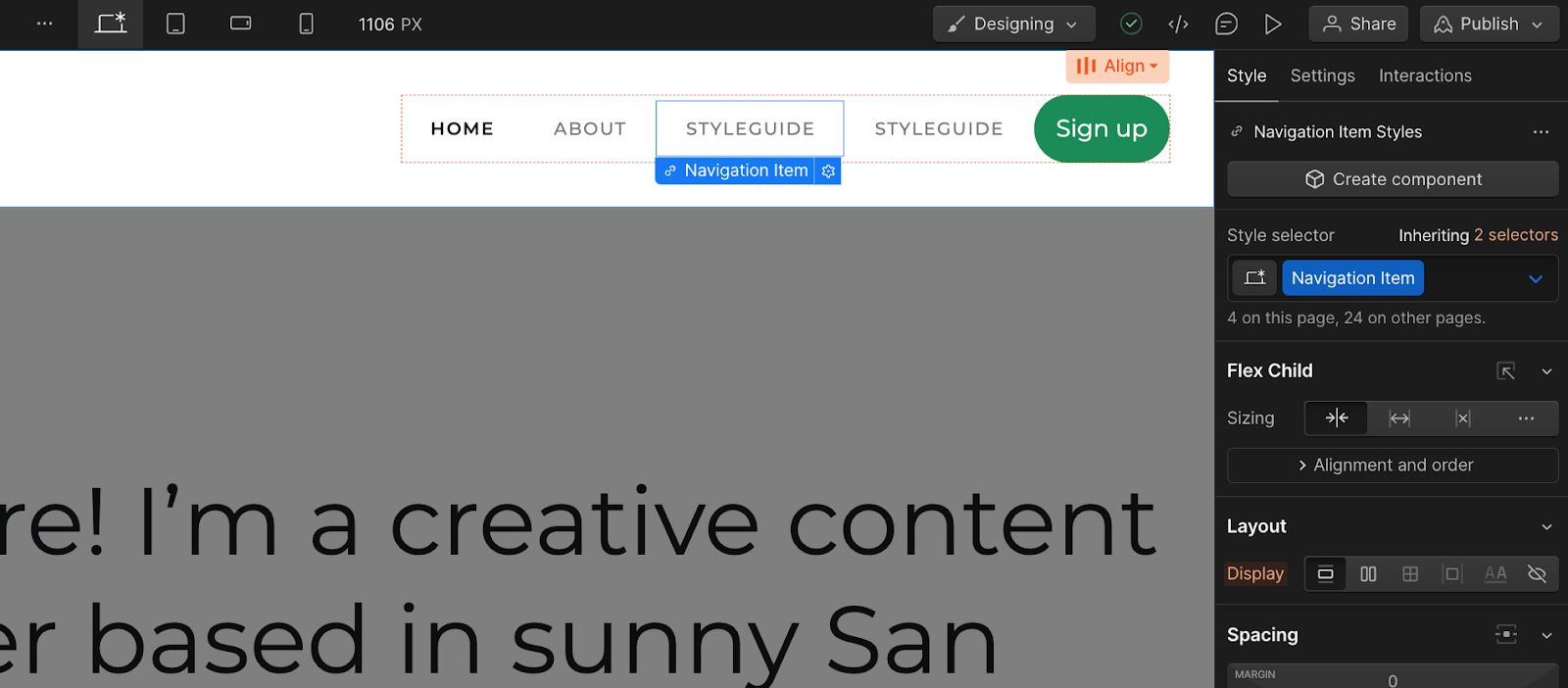
Task: Switch to tablet breakpoint view
Action: tap(175, 25)
